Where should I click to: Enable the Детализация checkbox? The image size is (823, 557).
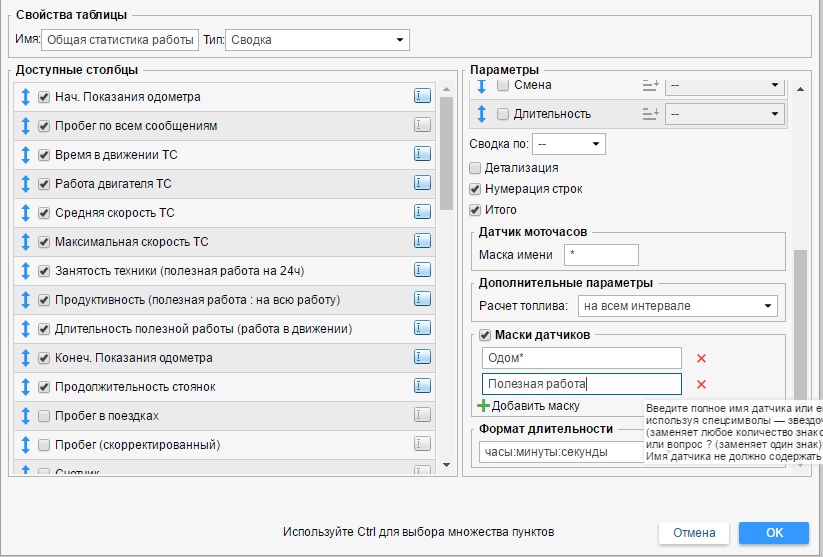476,168
